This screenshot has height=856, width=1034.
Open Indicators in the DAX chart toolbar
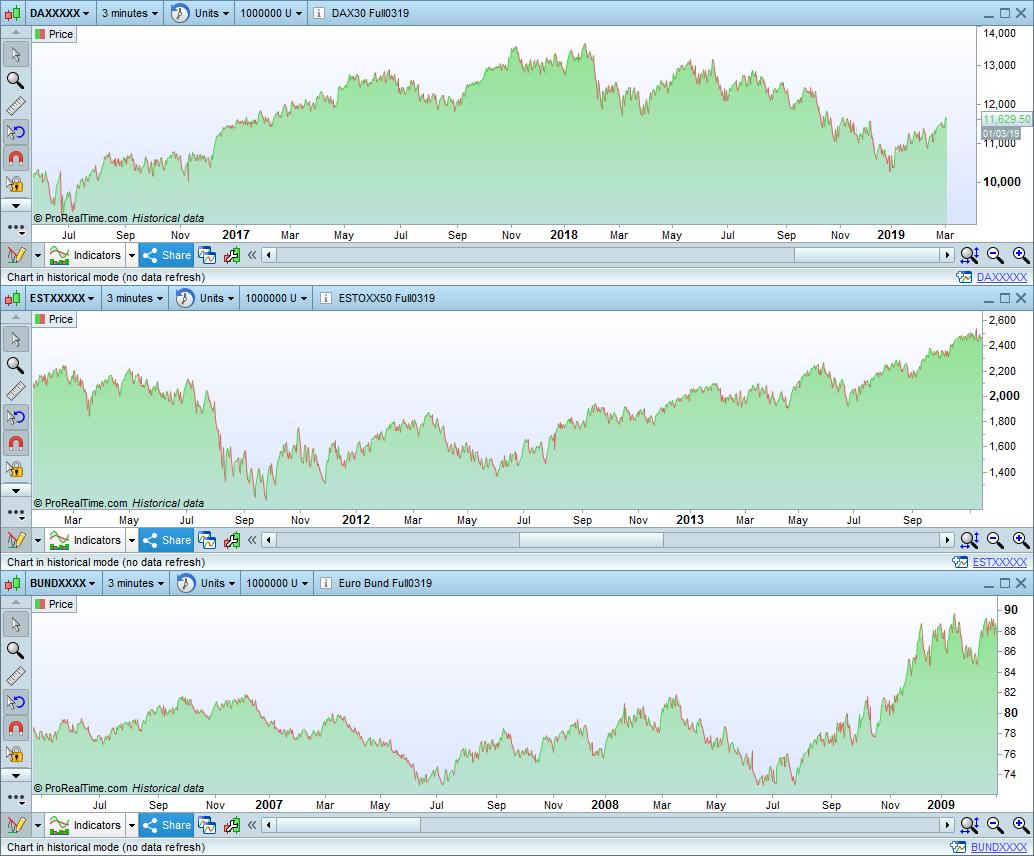pyautogui.click(x=86, y=255)
